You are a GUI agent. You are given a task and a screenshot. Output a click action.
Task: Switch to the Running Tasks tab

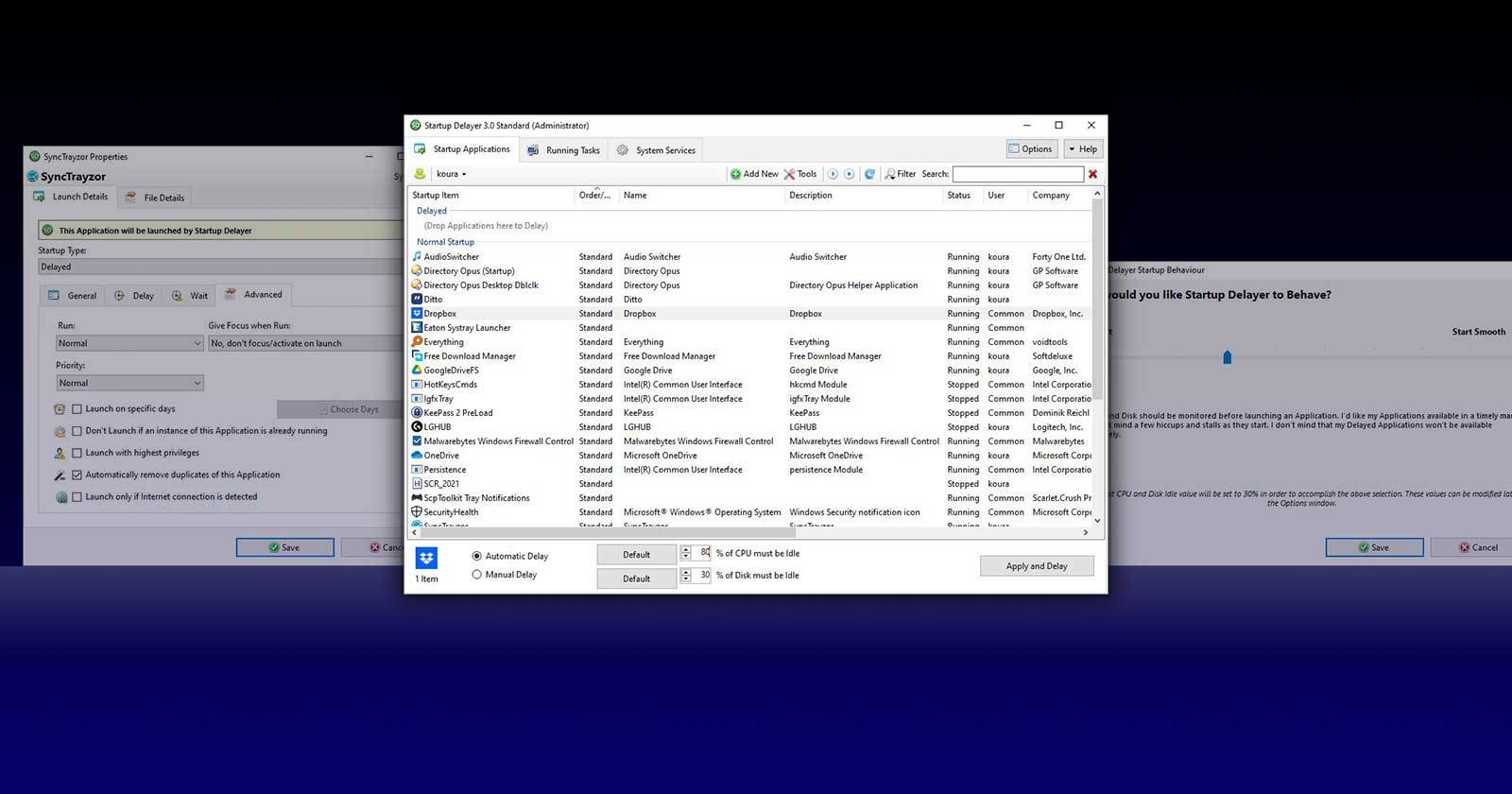tap(564, 150)
